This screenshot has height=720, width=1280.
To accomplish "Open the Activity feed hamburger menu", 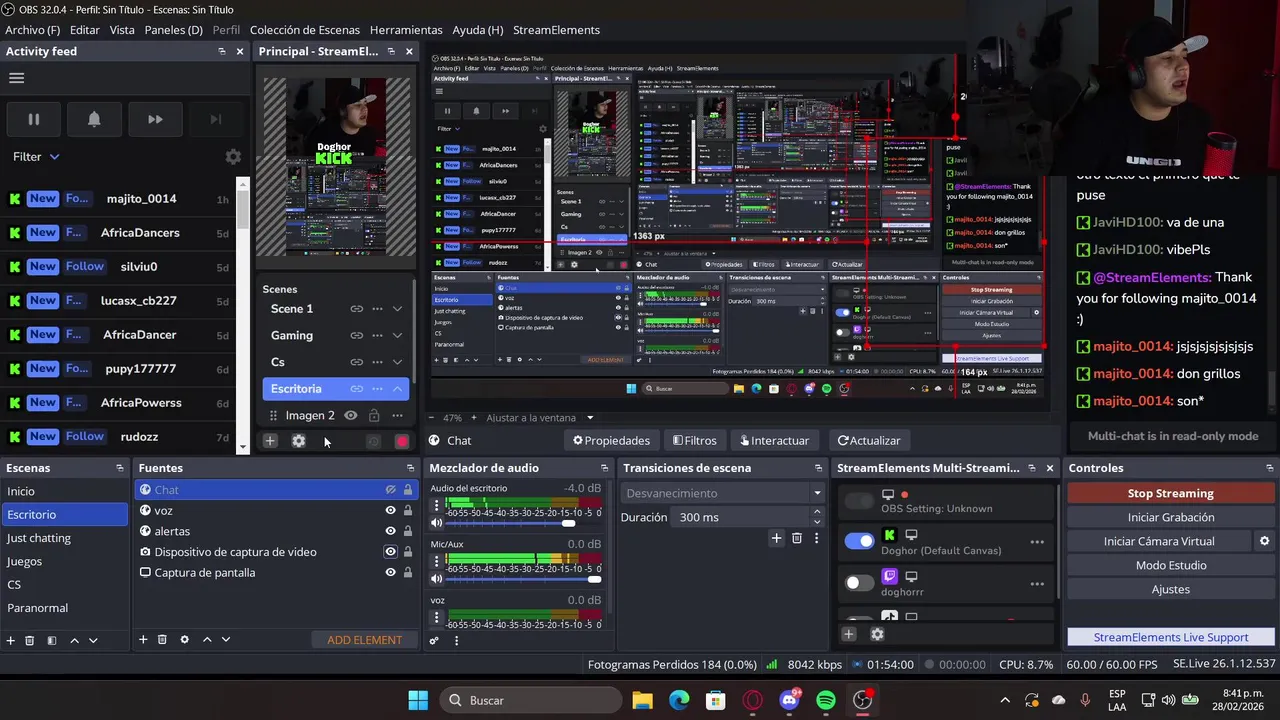I will pyautogui.click(x=16, y=78).
